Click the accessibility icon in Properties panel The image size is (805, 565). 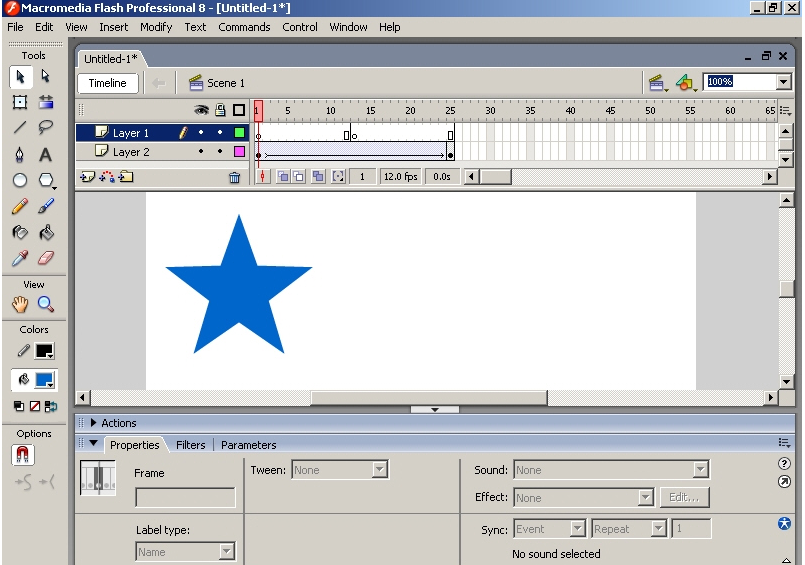[784, 524]
